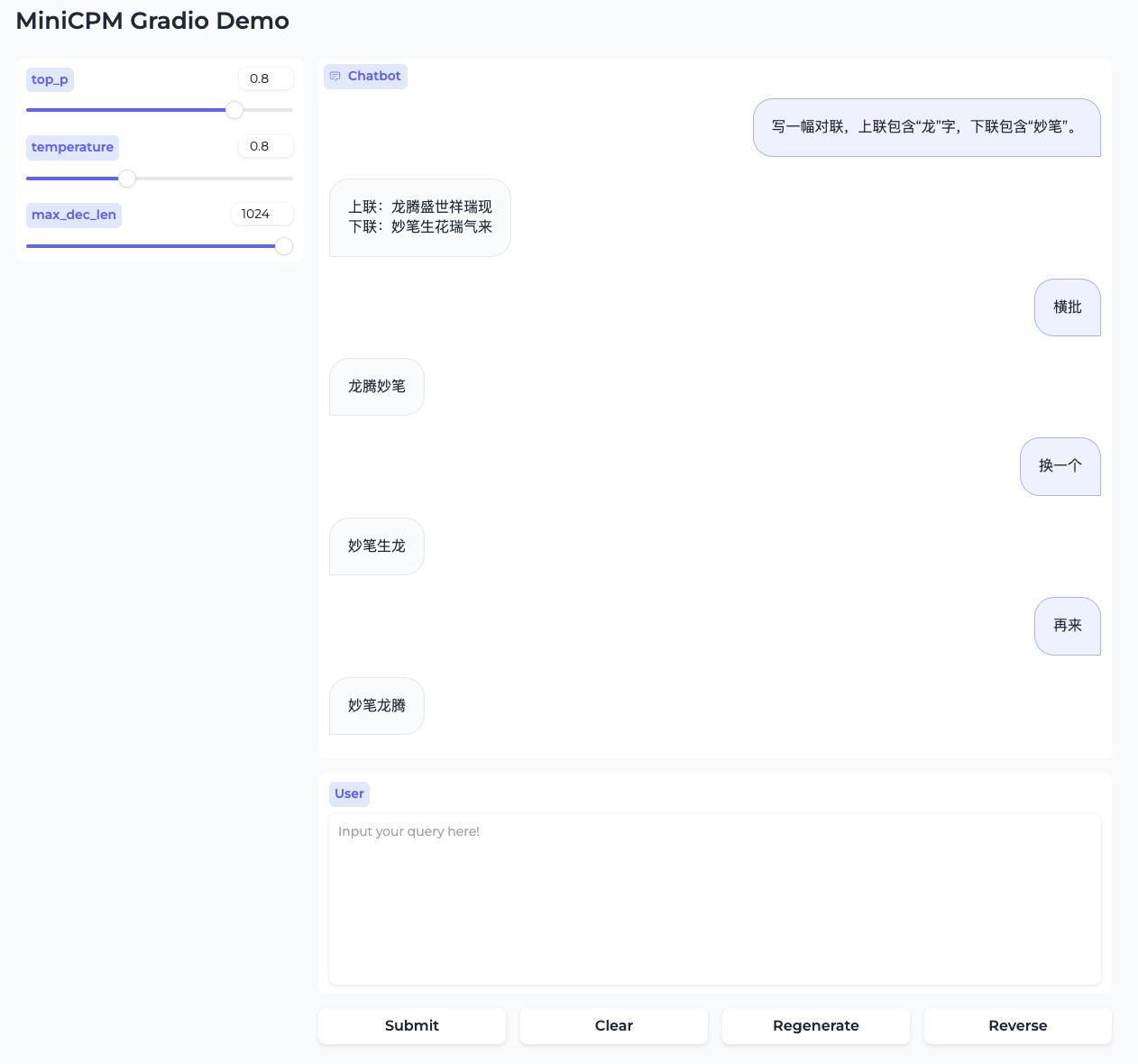Click the MiniCPM Gradio Demo title
Image resolution: width=1138 pixels, height=1064 pixels.
[x=152, y=21]
